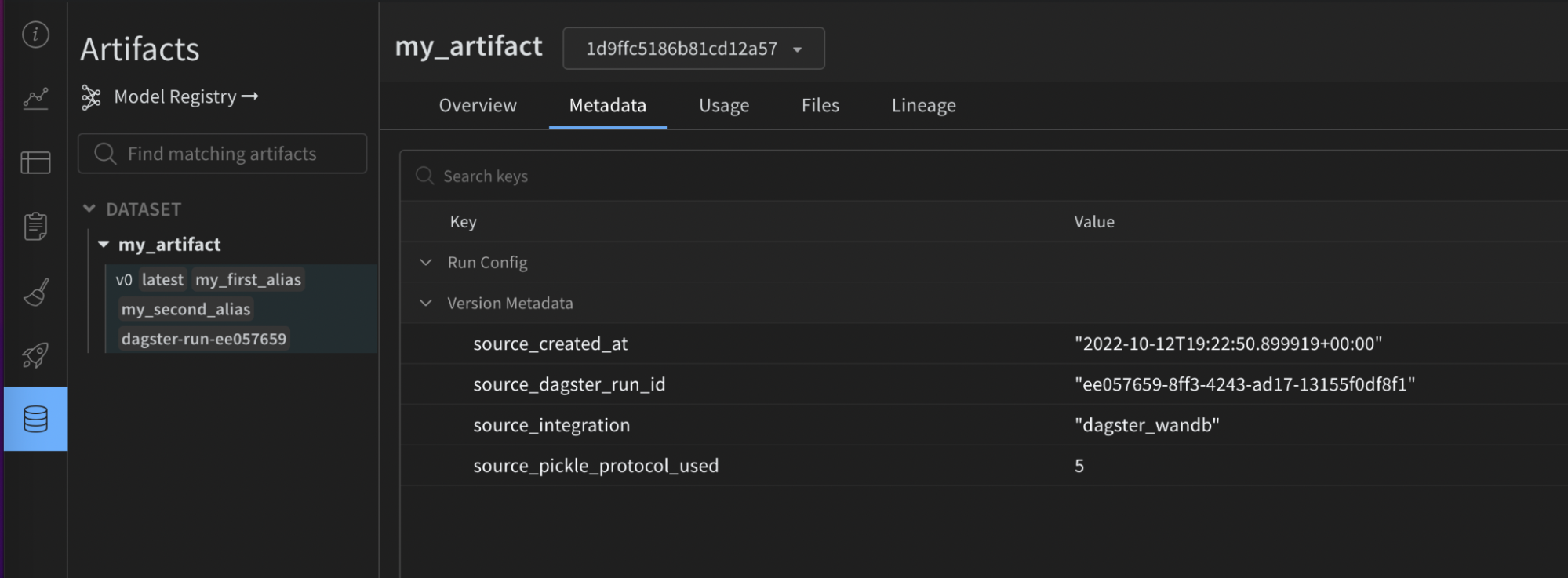This screenshot has height=578, width=1568.
Task: Open the project info icon
Action: coord(35,35)
